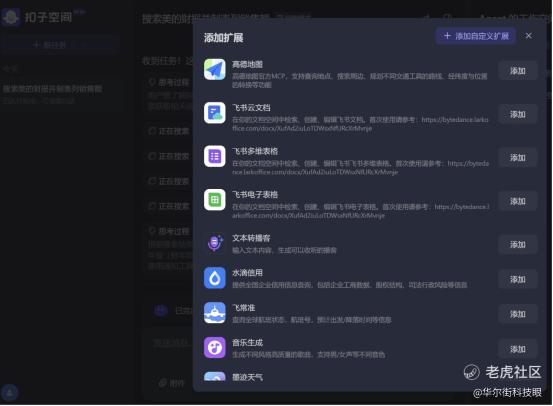Add the 水滴信用 extension
Viewport: 553px width, 406px height.
517,279
